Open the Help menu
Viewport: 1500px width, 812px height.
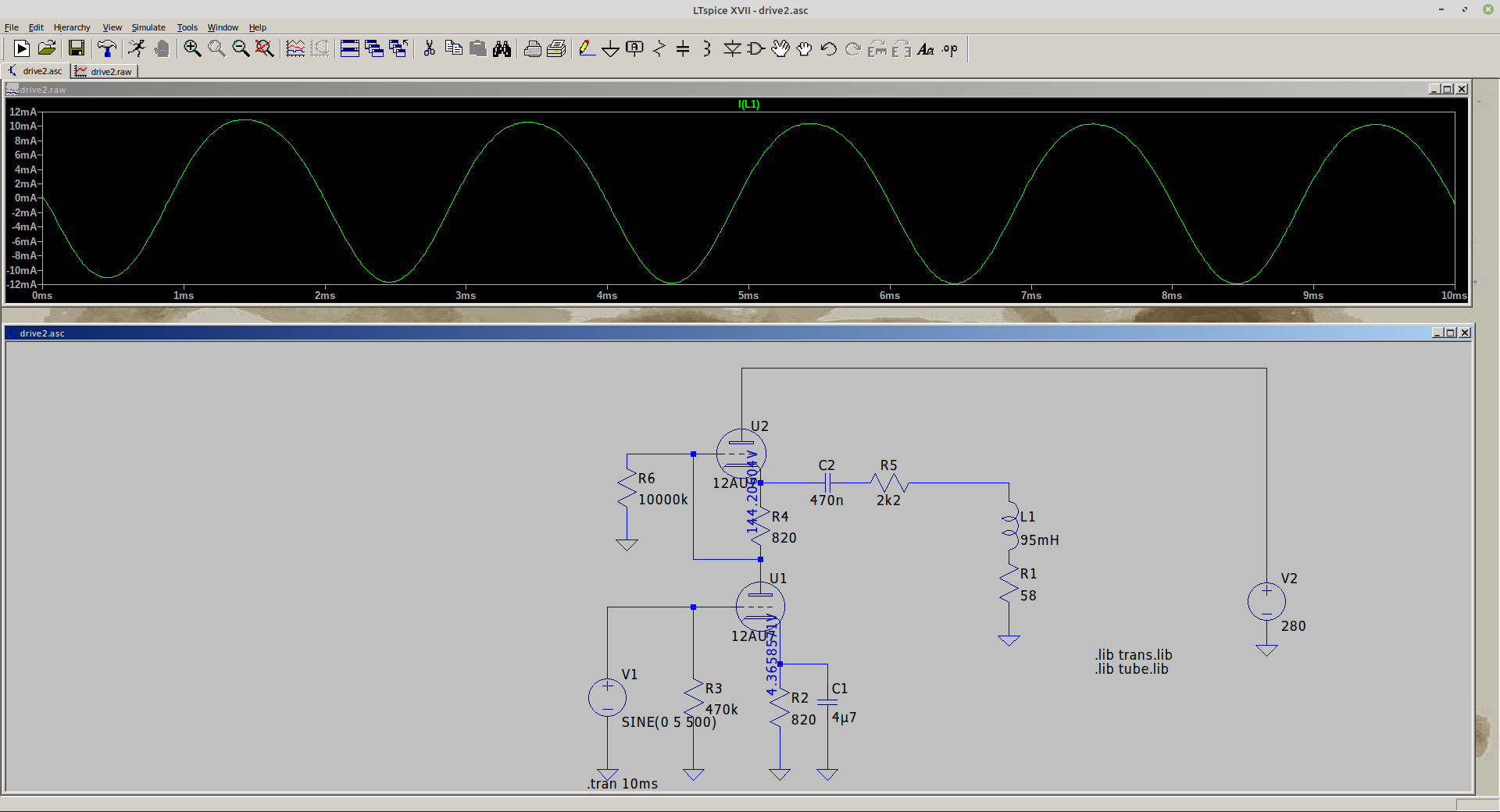coord(258,27)
